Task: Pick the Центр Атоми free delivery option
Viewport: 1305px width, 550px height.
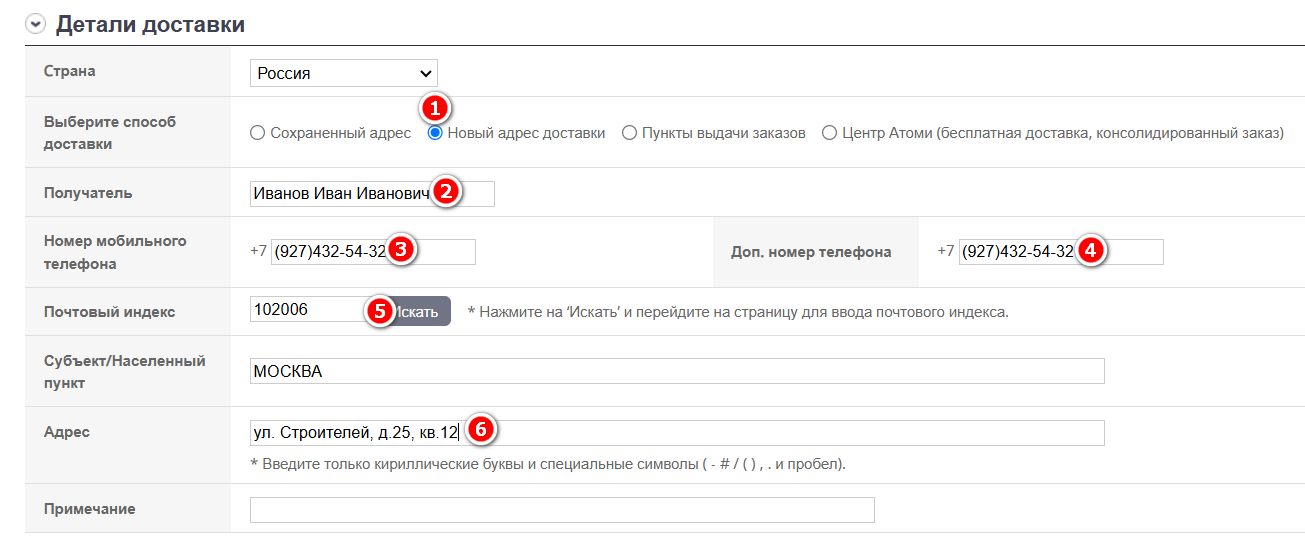Action: (x=829, y=133)
